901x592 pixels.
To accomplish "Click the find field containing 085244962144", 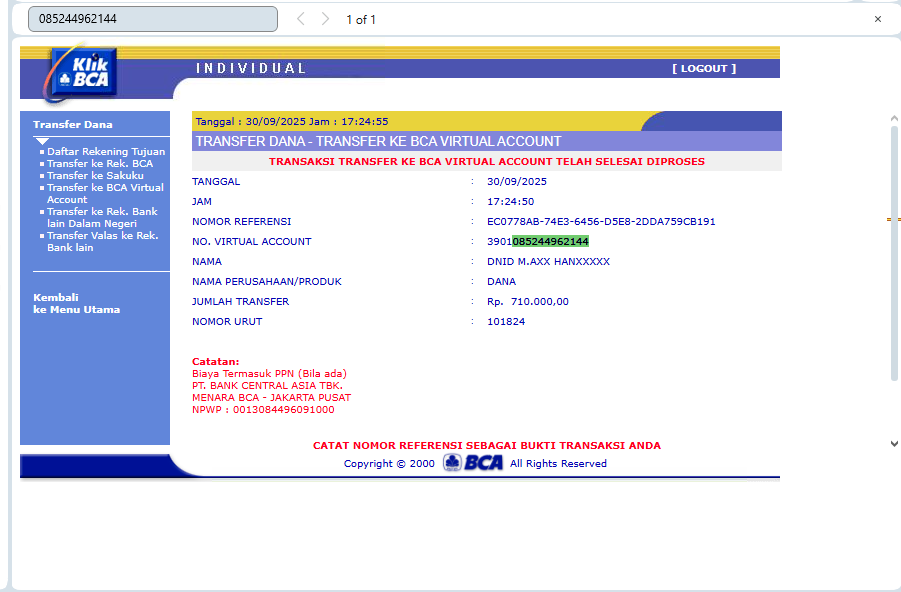I will pos(153,19).
